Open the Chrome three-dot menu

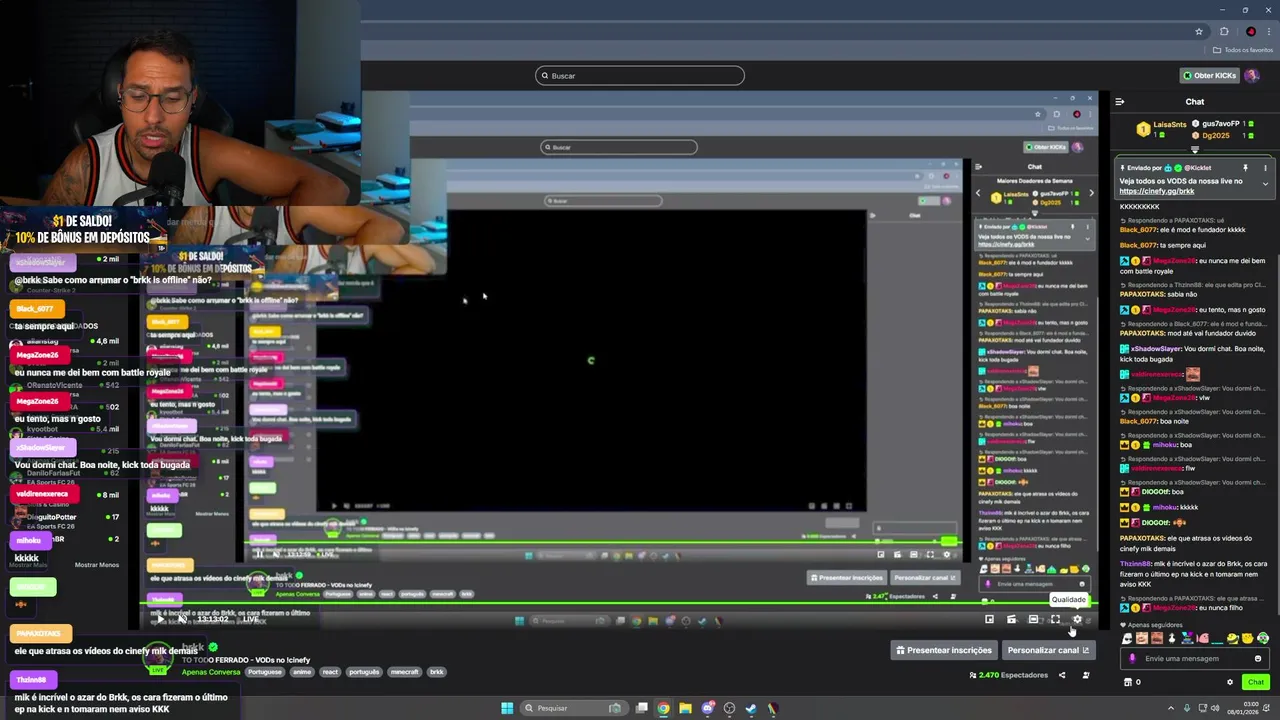click(1270, 31)
